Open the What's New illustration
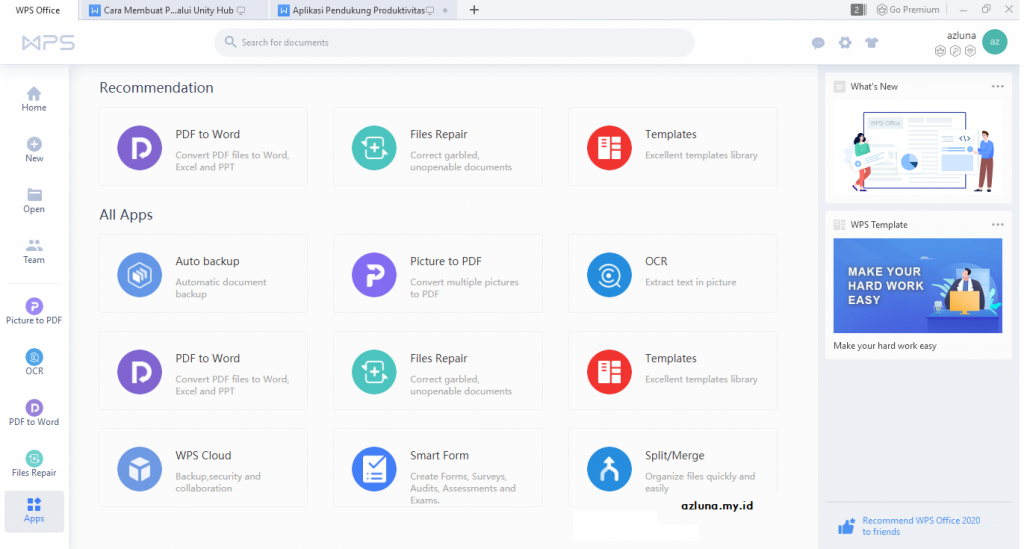Screen dimensions: 1024x549 (918, 151)
